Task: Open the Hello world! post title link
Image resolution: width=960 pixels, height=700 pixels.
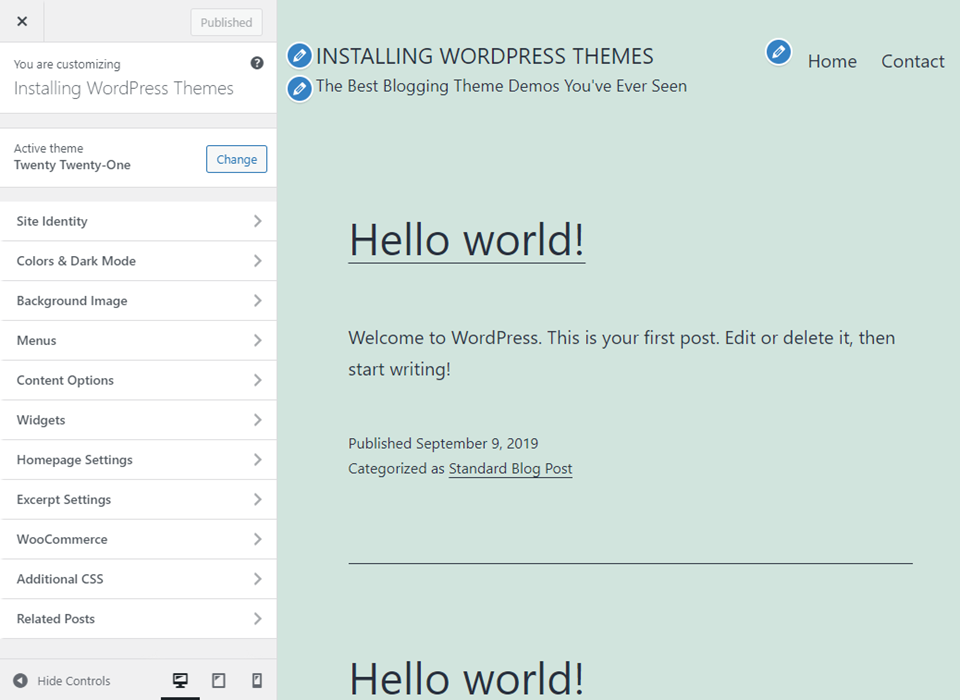Action: (x=466, y=240)
